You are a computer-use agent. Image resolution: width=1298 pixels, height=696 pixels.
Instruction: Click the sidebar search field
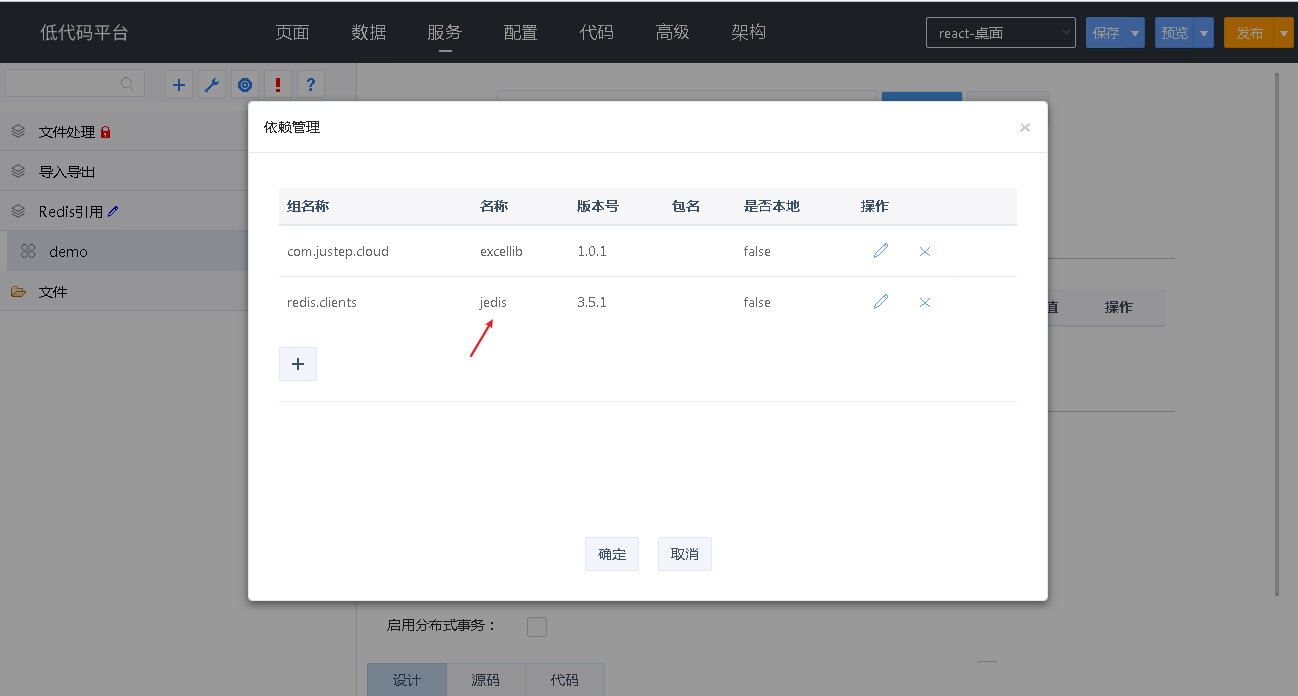75,84
